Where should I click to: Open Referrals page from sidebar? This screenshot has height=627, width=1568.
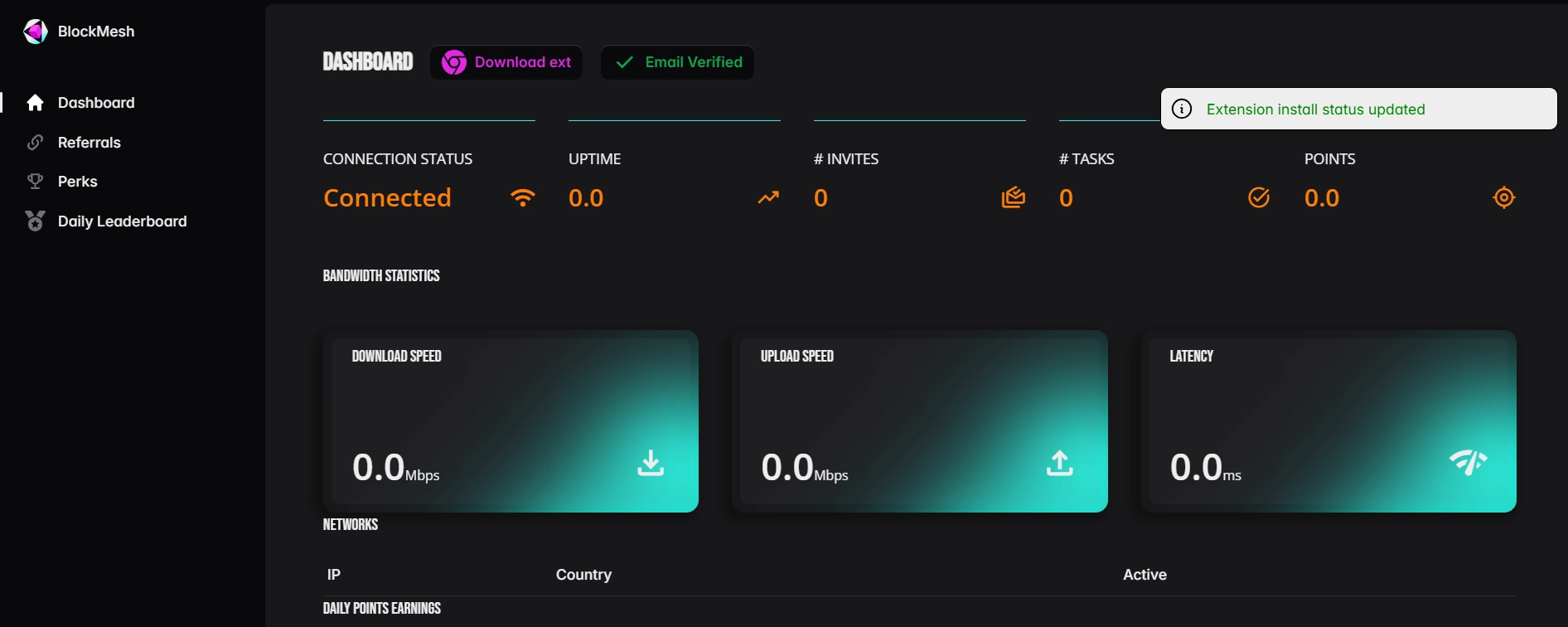[x=90, y=143]
